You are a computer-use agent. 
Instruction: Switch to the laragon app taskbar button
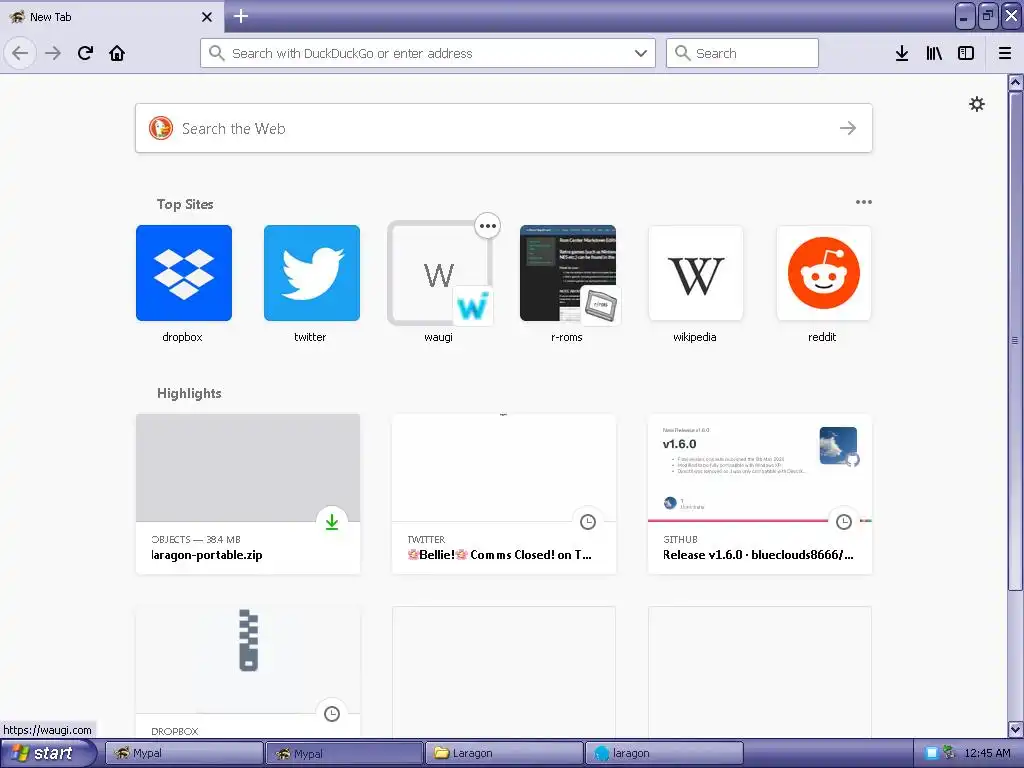point(664,753)
